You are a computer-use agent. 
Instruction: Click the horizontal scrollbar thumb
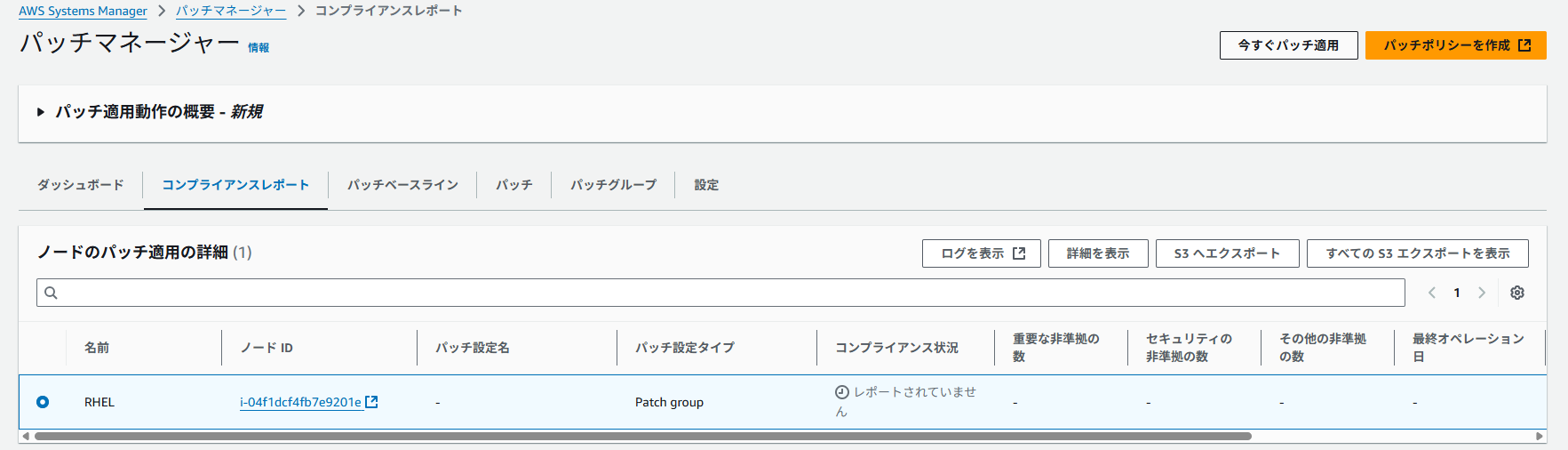(x=642, y=437)
